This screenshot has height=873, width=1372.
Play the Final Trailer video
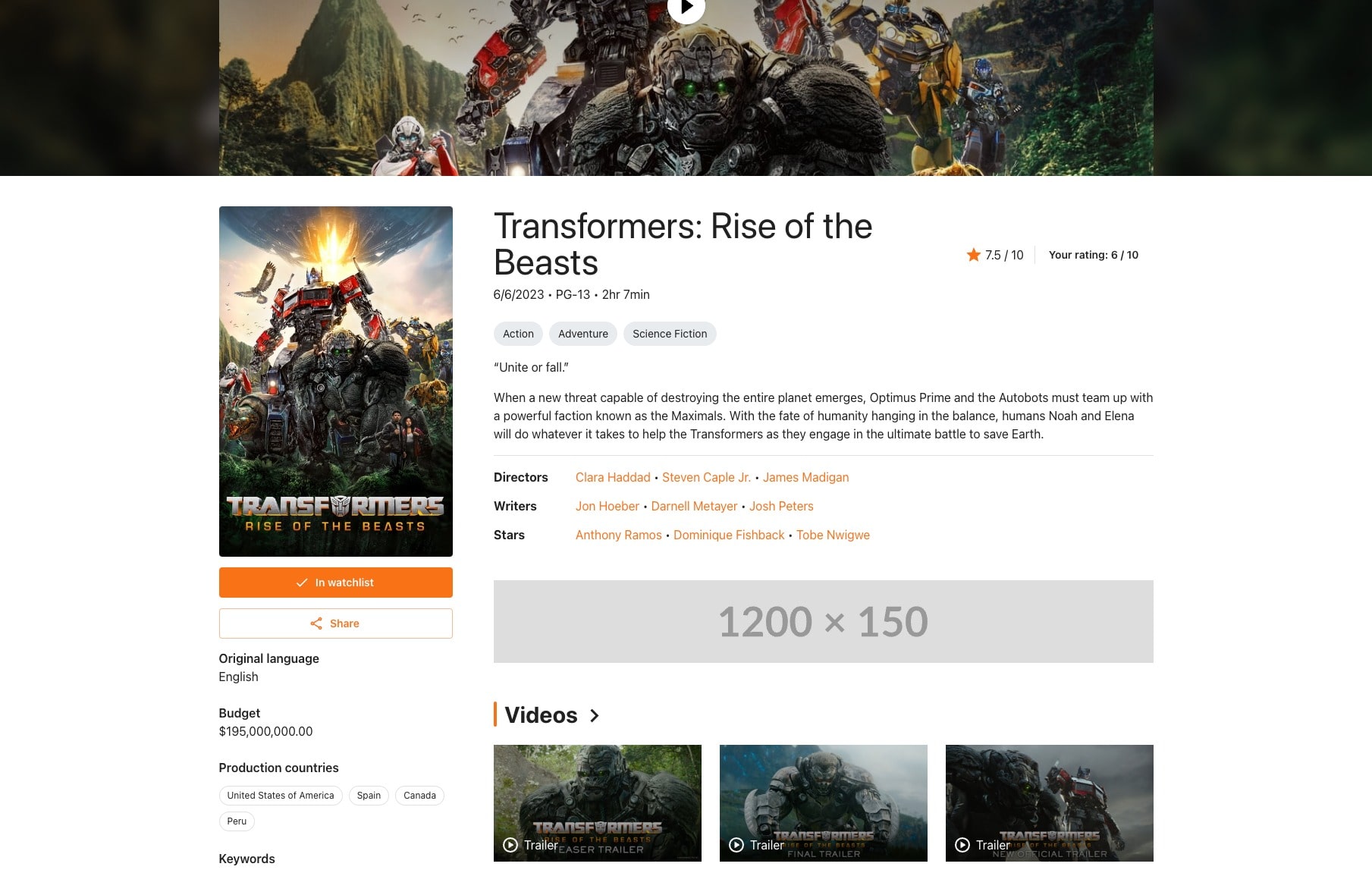(824, 803)
